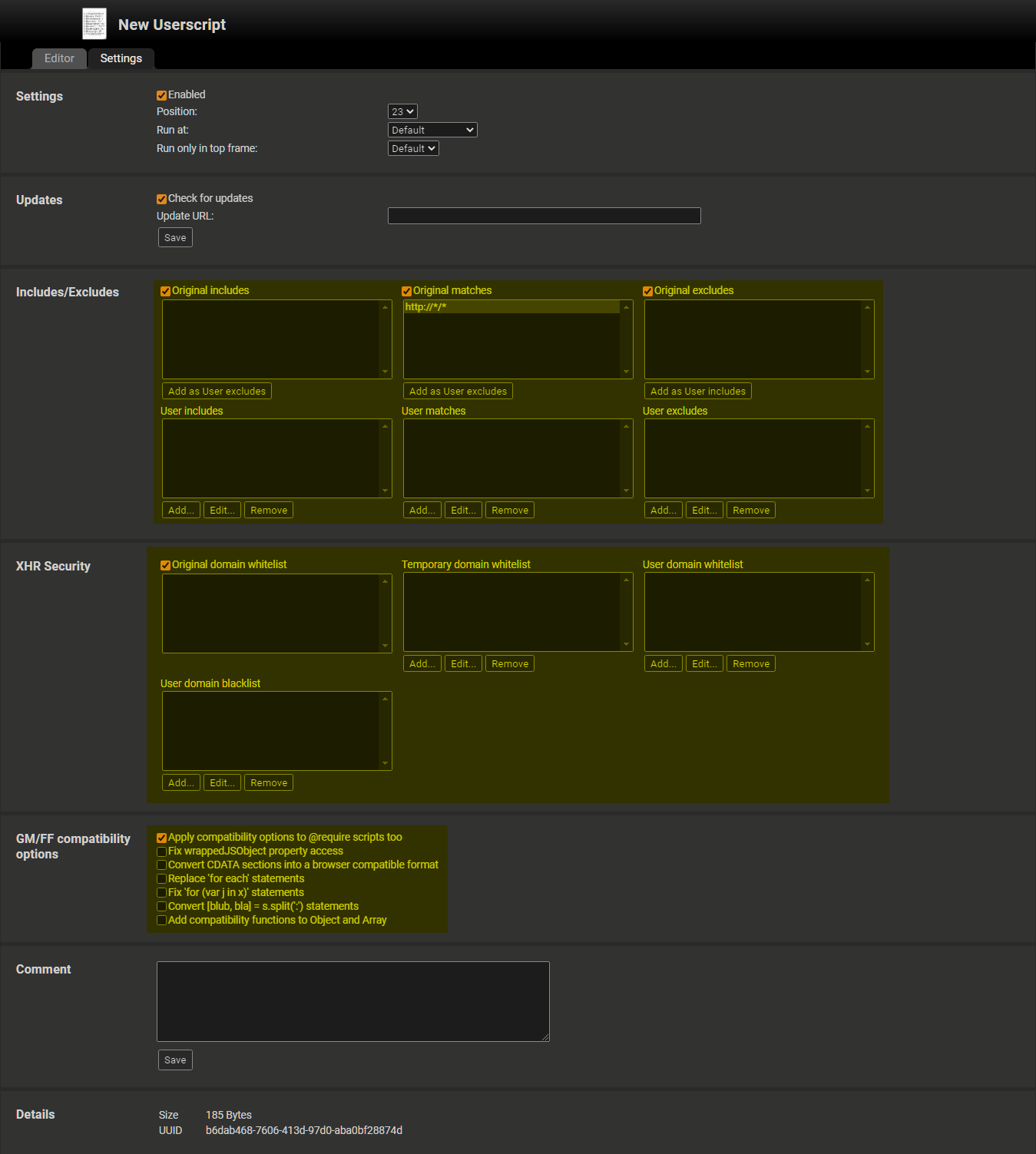Open the Position dropdown
The width and height of the screenshot is (1036, 1154).
[x=402, y=111]
